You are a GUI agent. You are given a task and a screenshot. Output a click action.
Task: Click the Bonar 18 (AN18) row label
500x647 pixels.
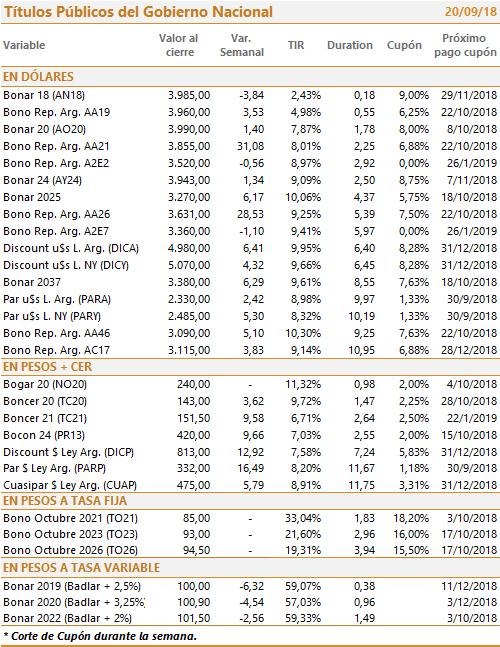pos(44,95)
